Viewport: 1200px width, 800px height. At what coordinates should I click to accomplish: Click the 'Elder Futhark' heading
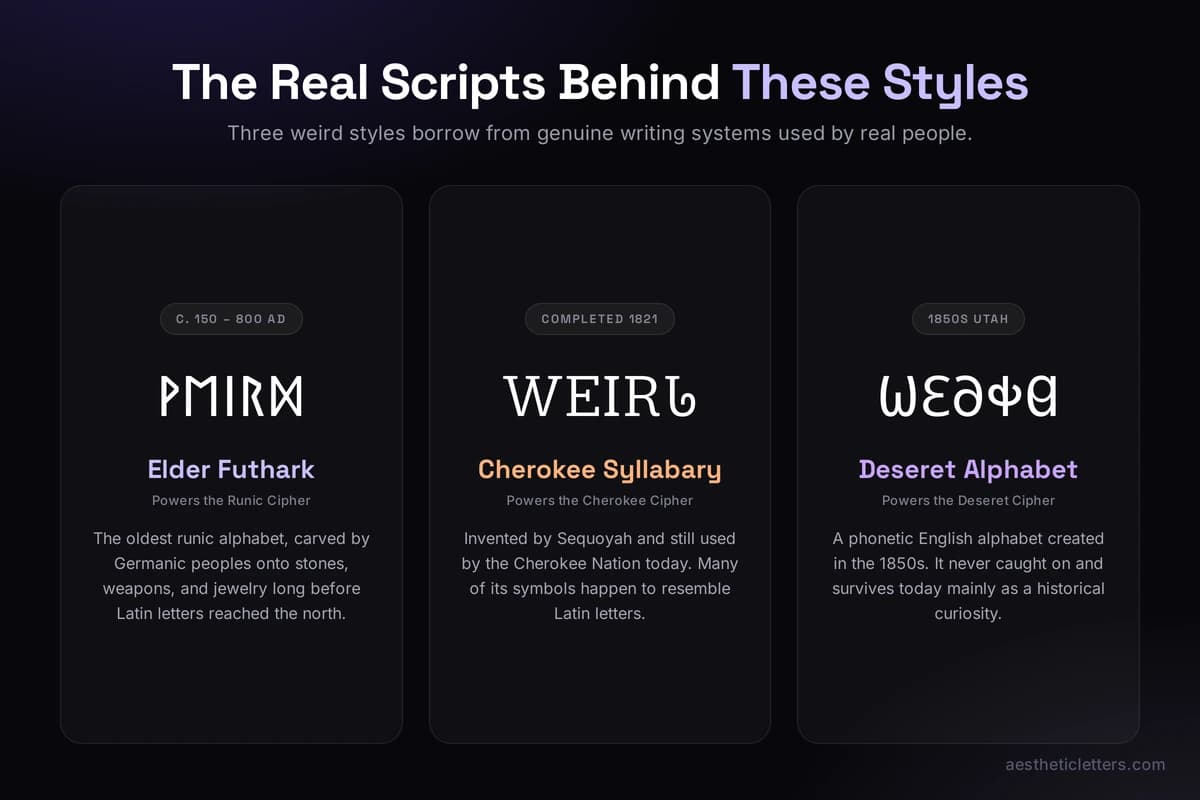click(x=231, y=469)
